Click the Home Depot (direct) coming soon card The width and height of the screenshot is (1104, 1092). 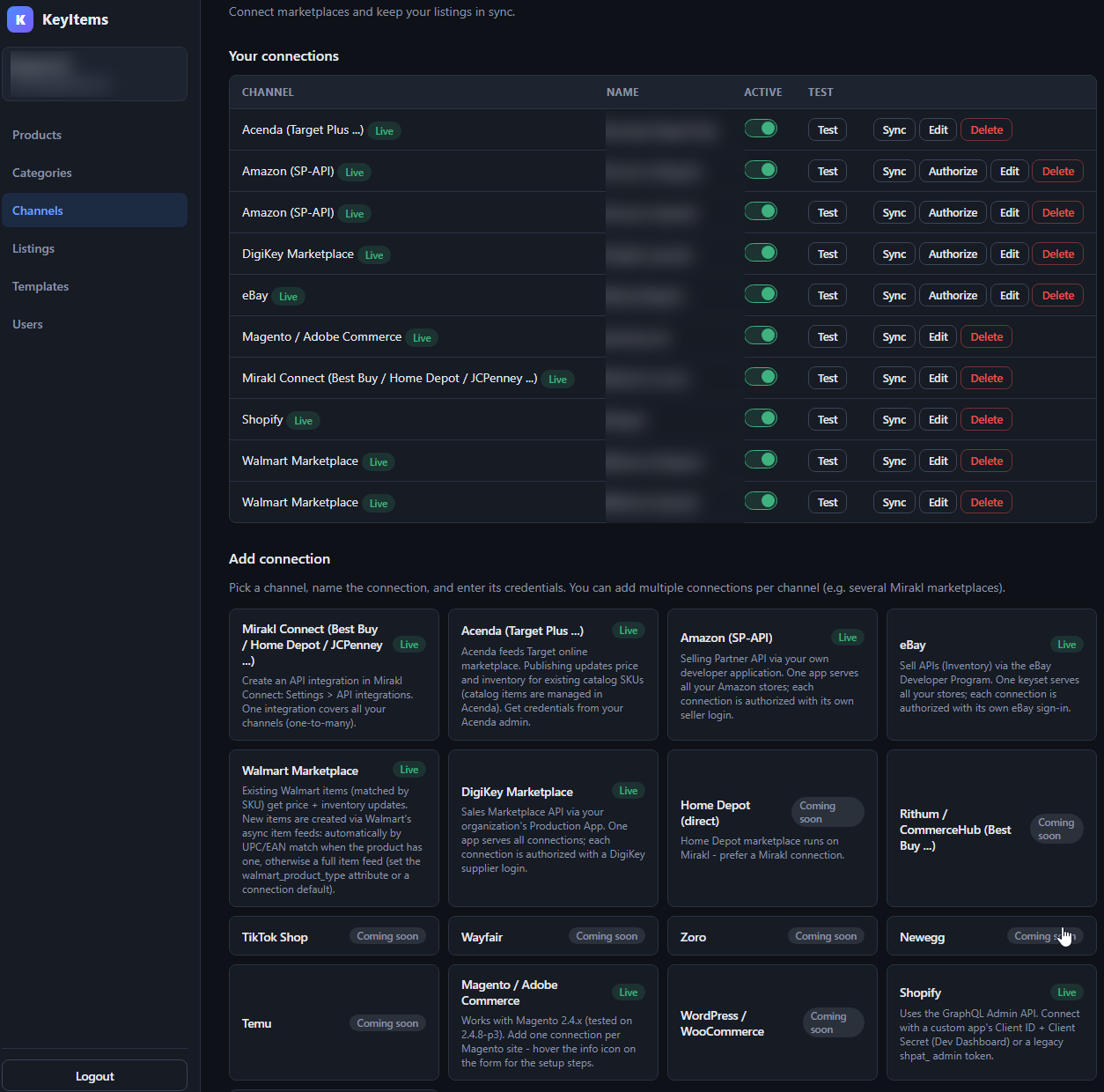tap(772, 828)
